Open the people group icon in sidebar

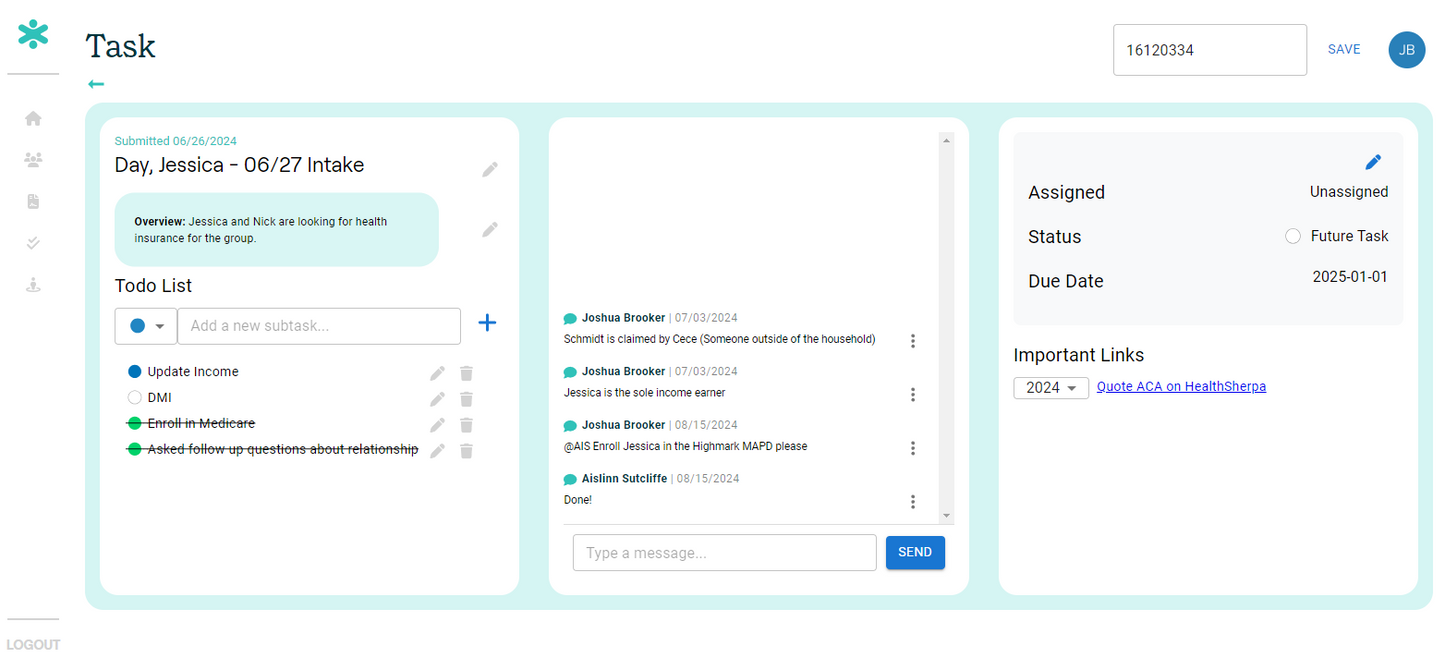click(33, 160)
